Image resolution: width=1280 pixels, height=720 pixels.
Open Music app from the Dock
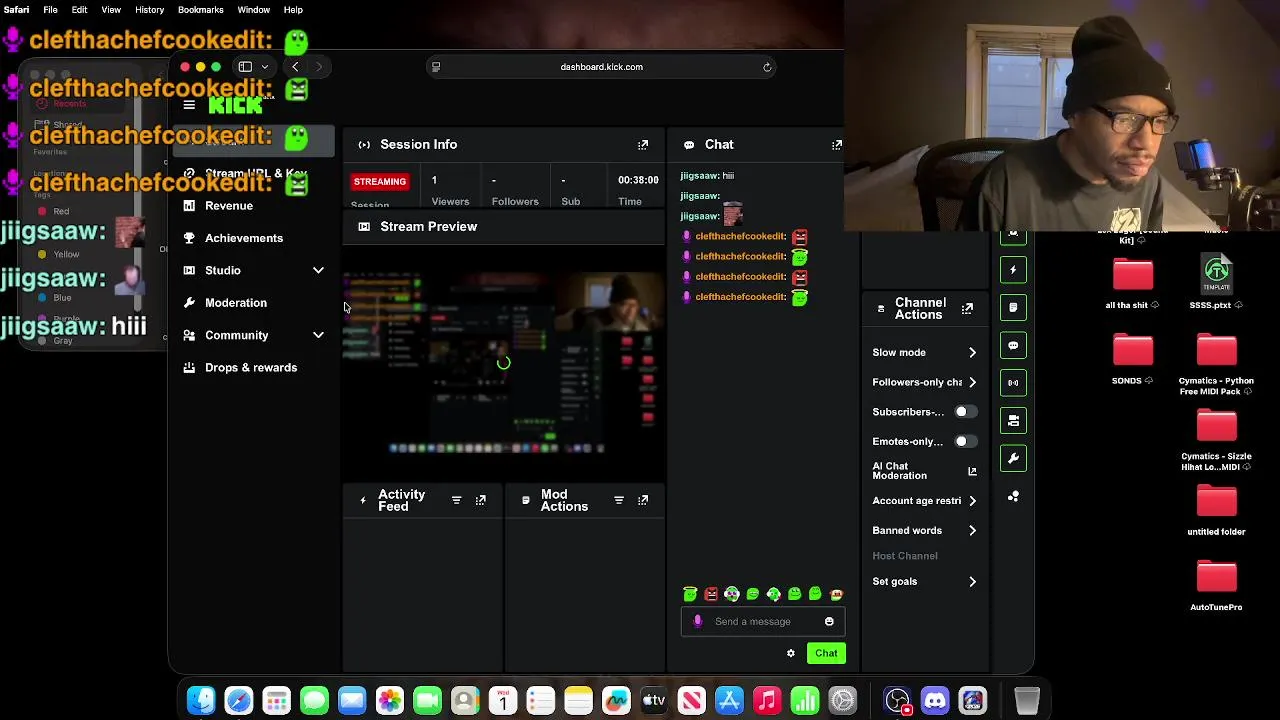click(x=767, y=701)
